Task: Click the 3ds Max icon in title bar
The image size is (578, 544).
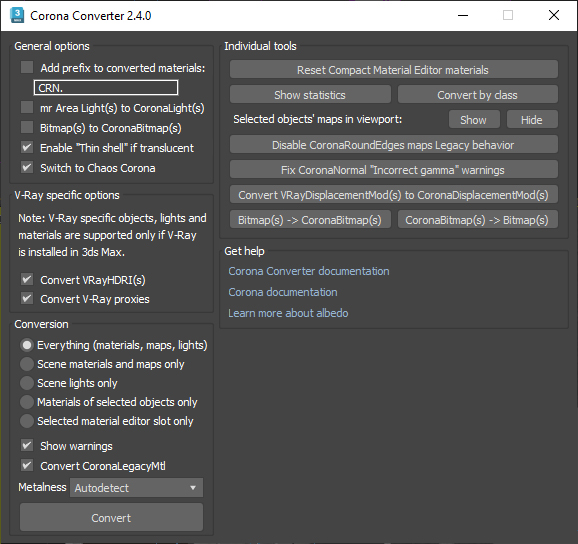Action: 17,15
